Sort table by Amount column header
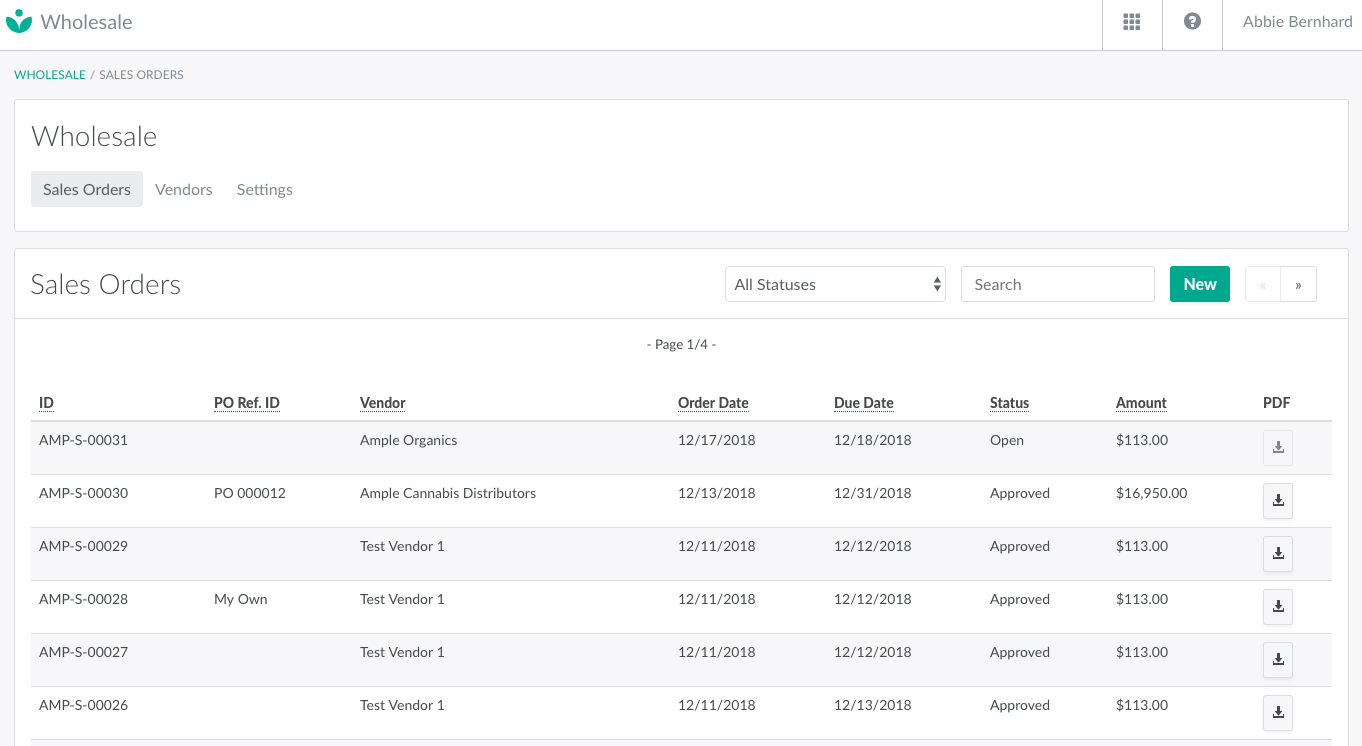Viewport: 1362px width, 746px height. tap(1141, 403)
